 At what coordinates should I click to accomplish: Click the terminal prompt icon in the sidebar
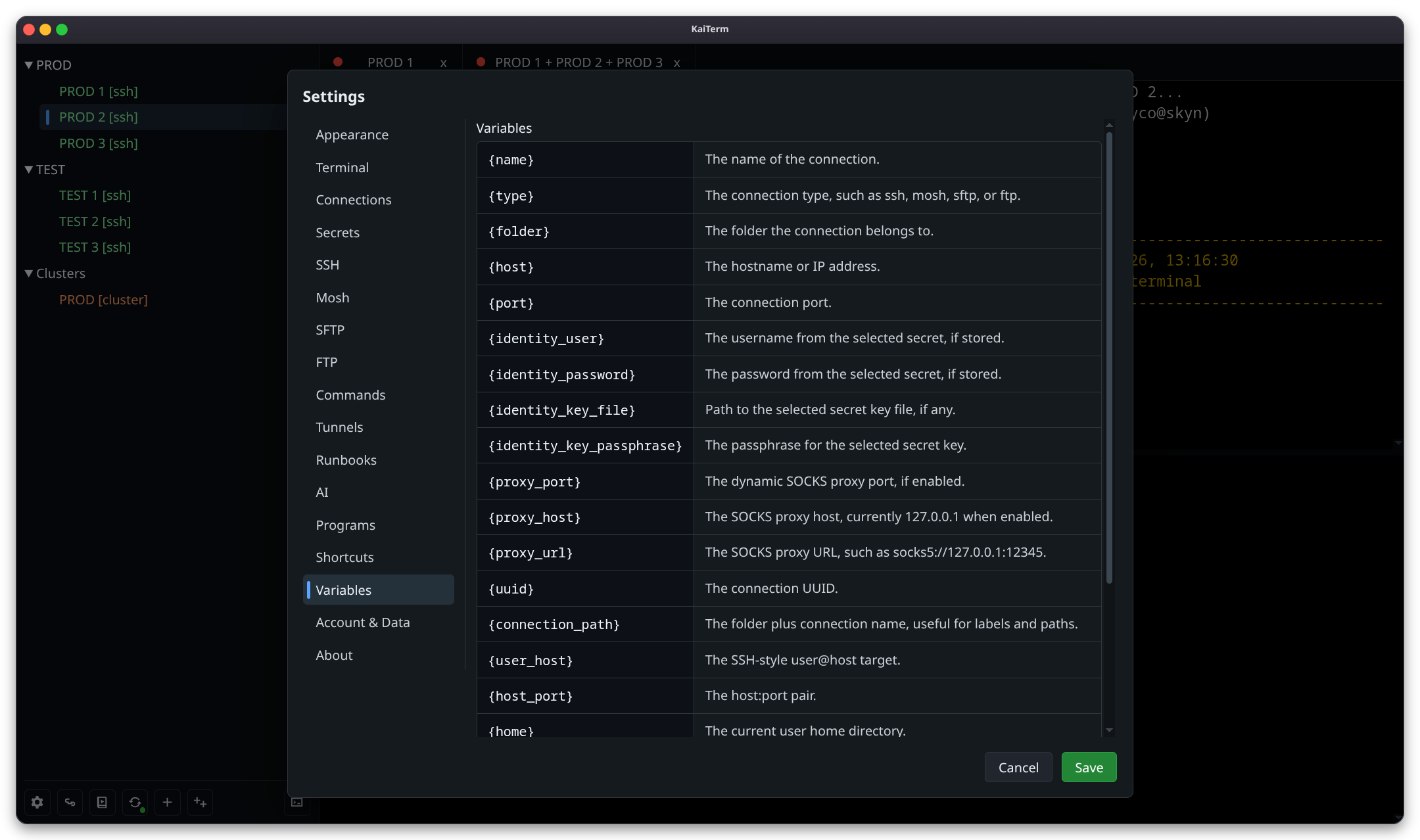click(296, 802)
